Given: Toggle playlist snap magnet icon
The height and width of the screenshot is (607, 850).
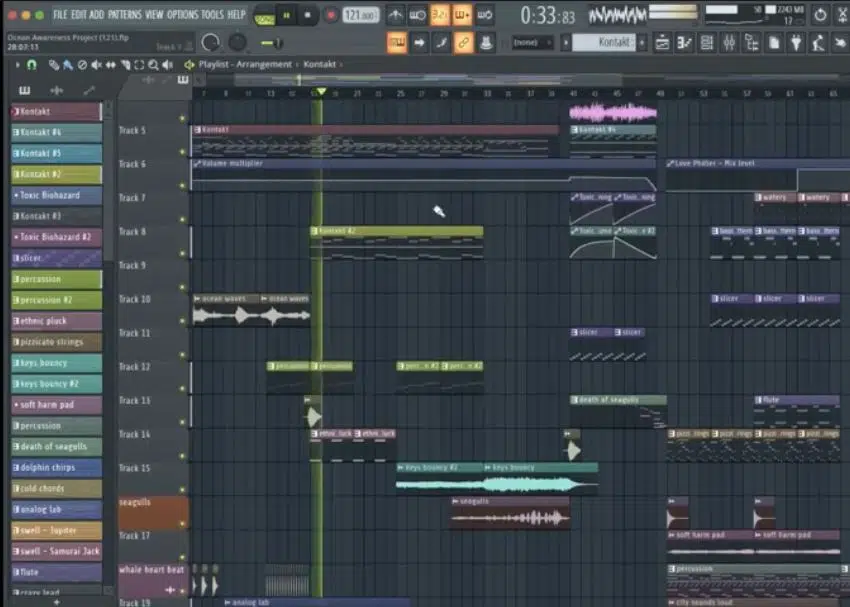Looking at the screenshot, I should pos(31,65).
